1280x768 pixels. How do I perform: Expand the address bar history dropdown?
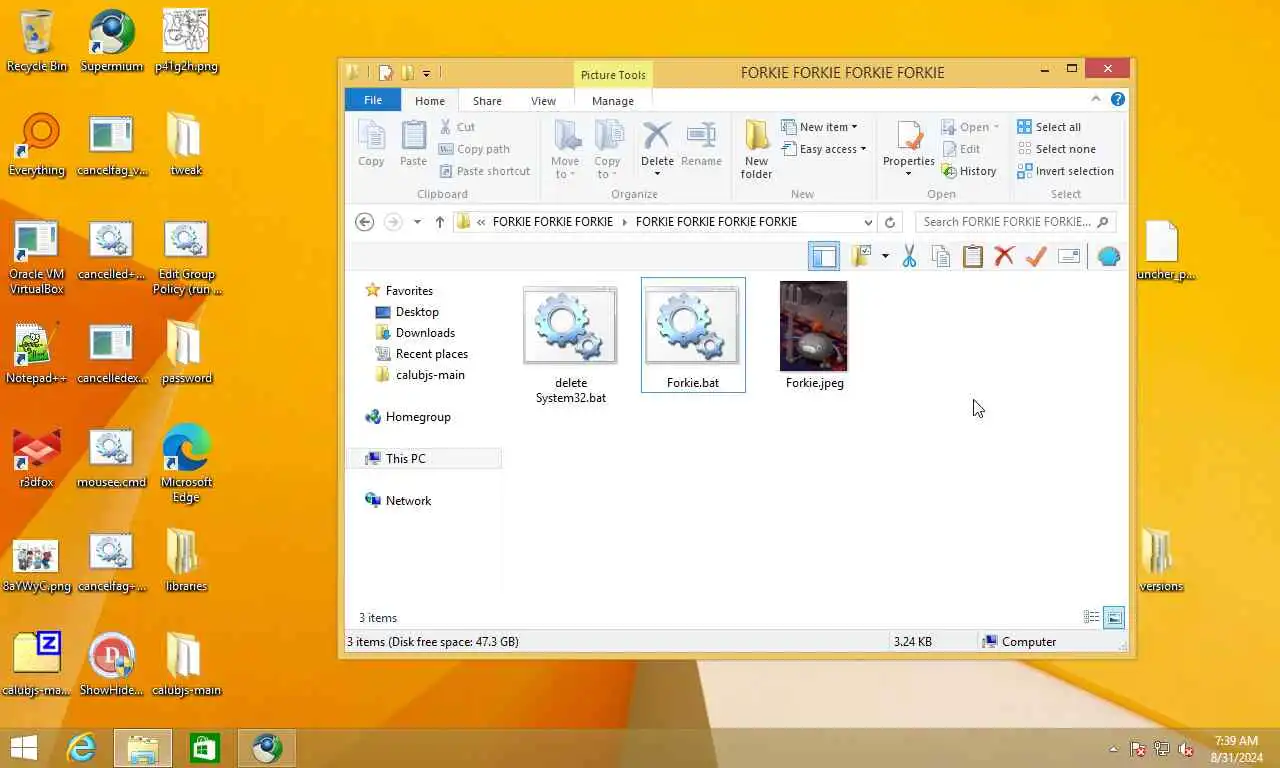(867, 222)
